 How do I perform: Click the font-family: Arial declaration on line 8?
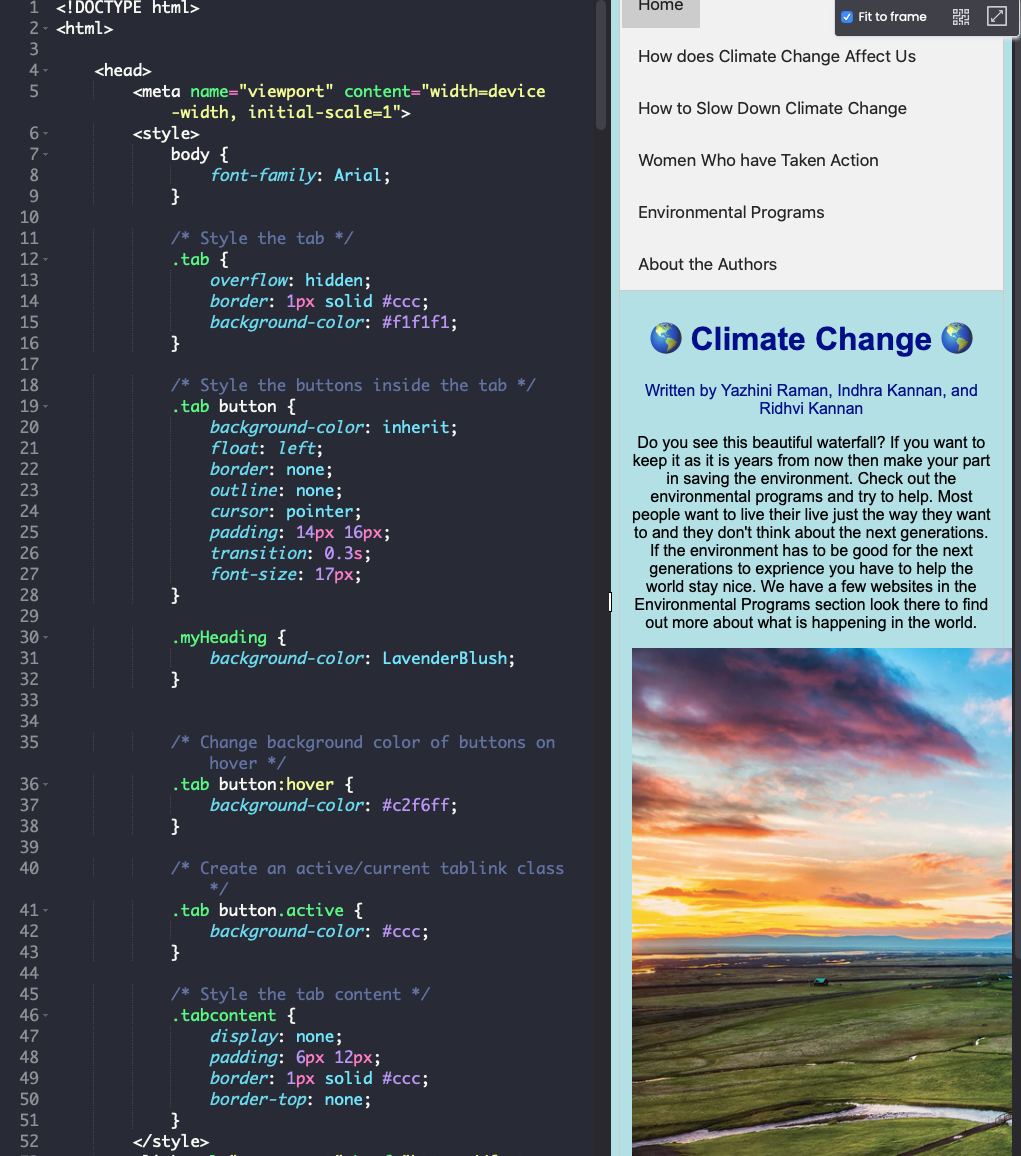coord(300,175)
